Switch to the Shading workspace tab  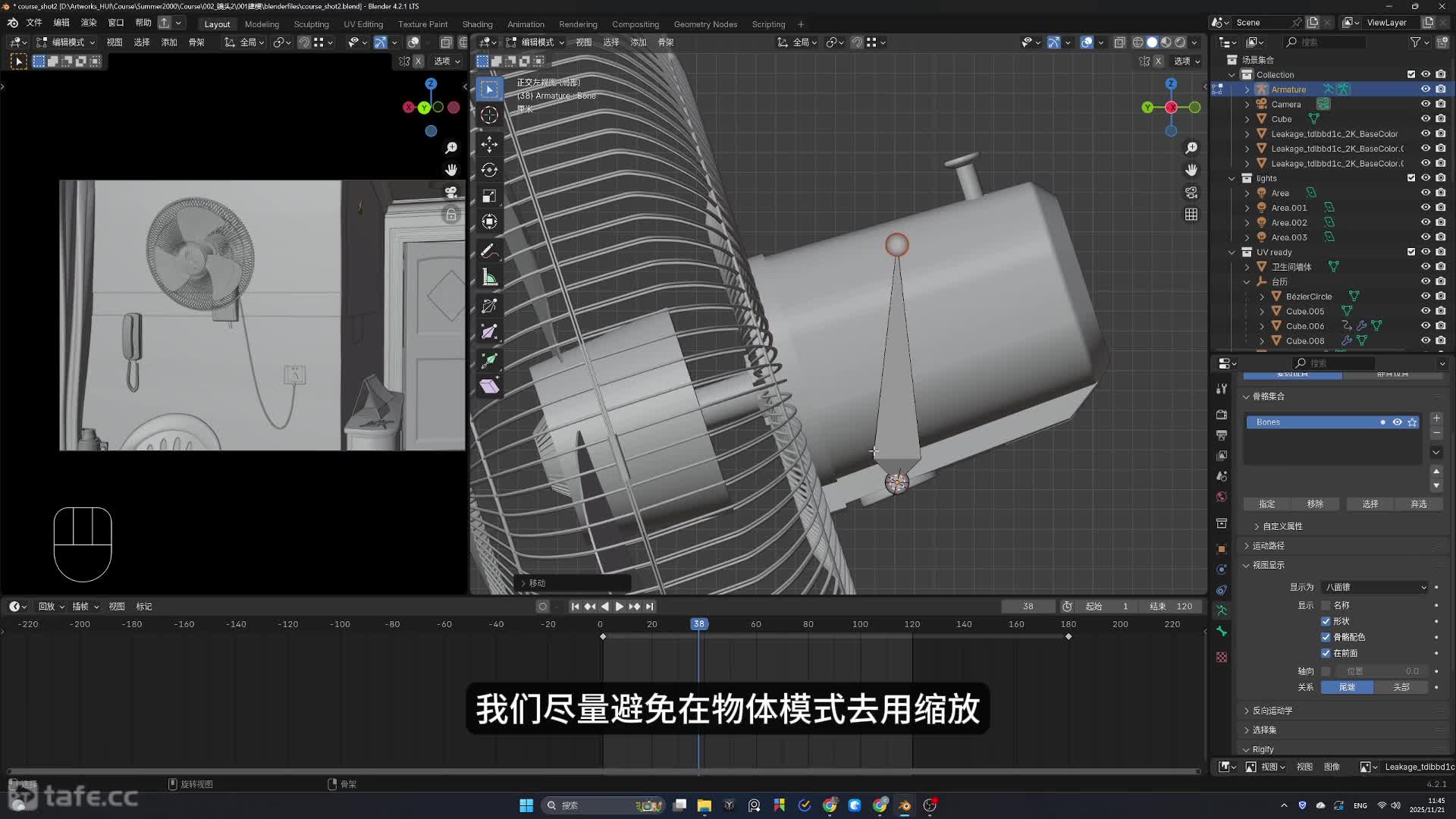coord(477,24)
